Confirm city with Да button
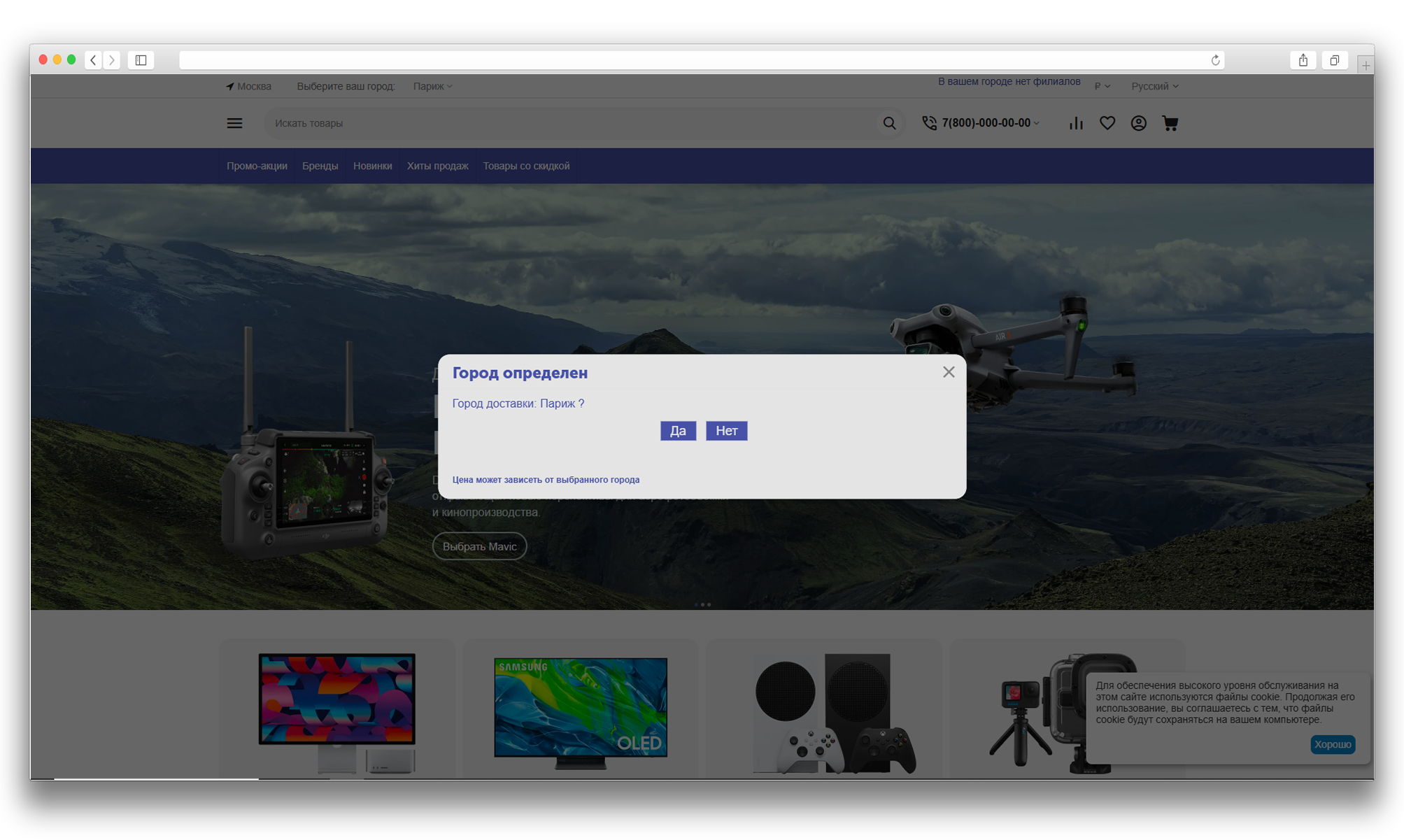 pyautogui.click(x=678, y=431)
